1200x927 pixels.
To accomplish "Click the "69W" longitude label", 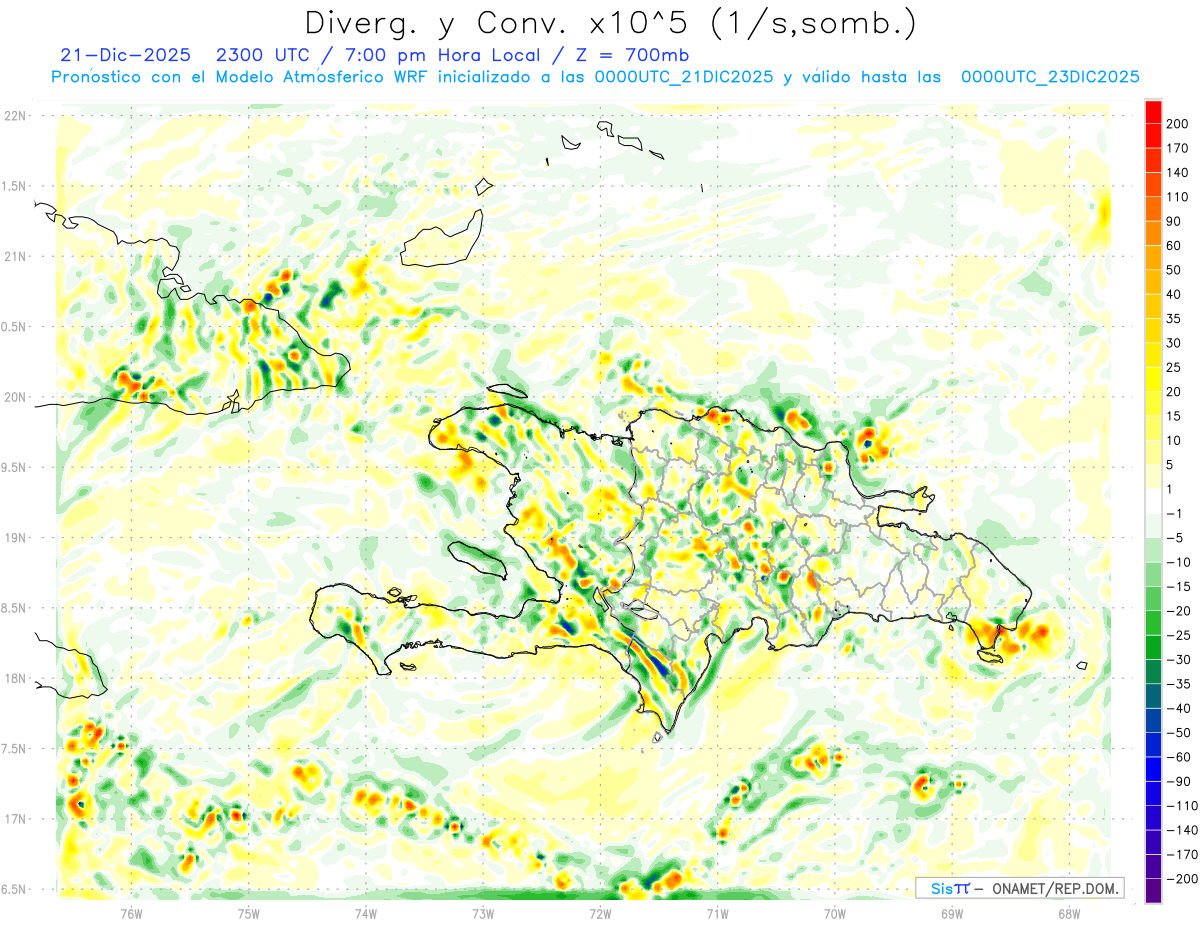I will 951,913.
